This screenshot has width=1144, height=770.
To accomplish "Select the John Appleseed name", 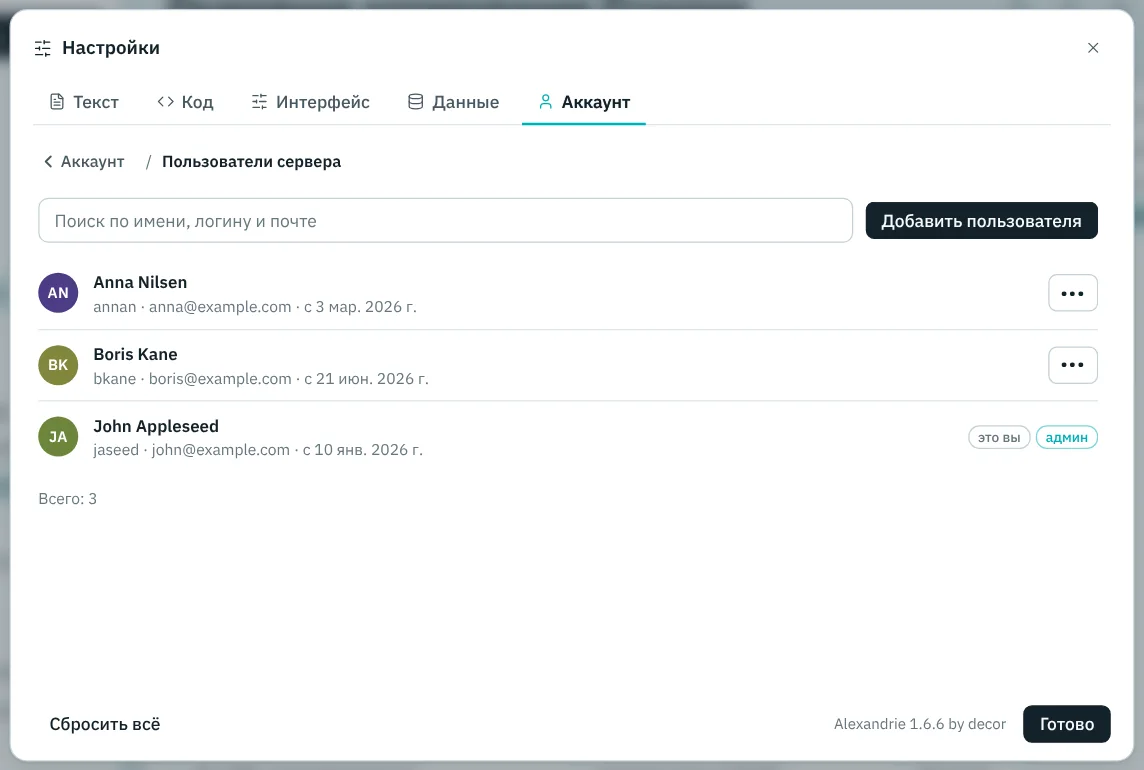I will (156, 426).
